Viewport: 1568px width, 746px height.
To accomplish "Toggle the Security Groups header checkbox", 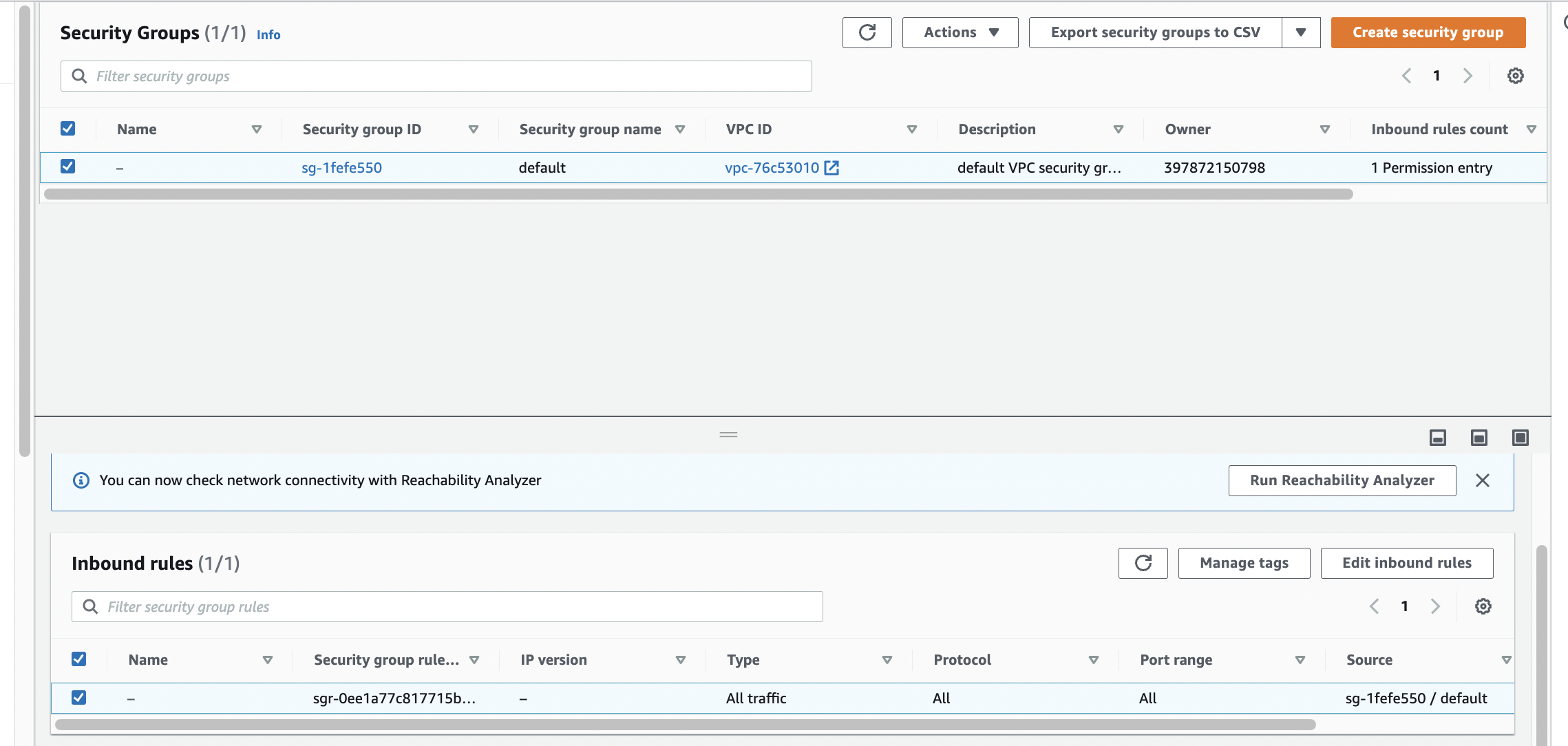I will (x=68, y=128).
